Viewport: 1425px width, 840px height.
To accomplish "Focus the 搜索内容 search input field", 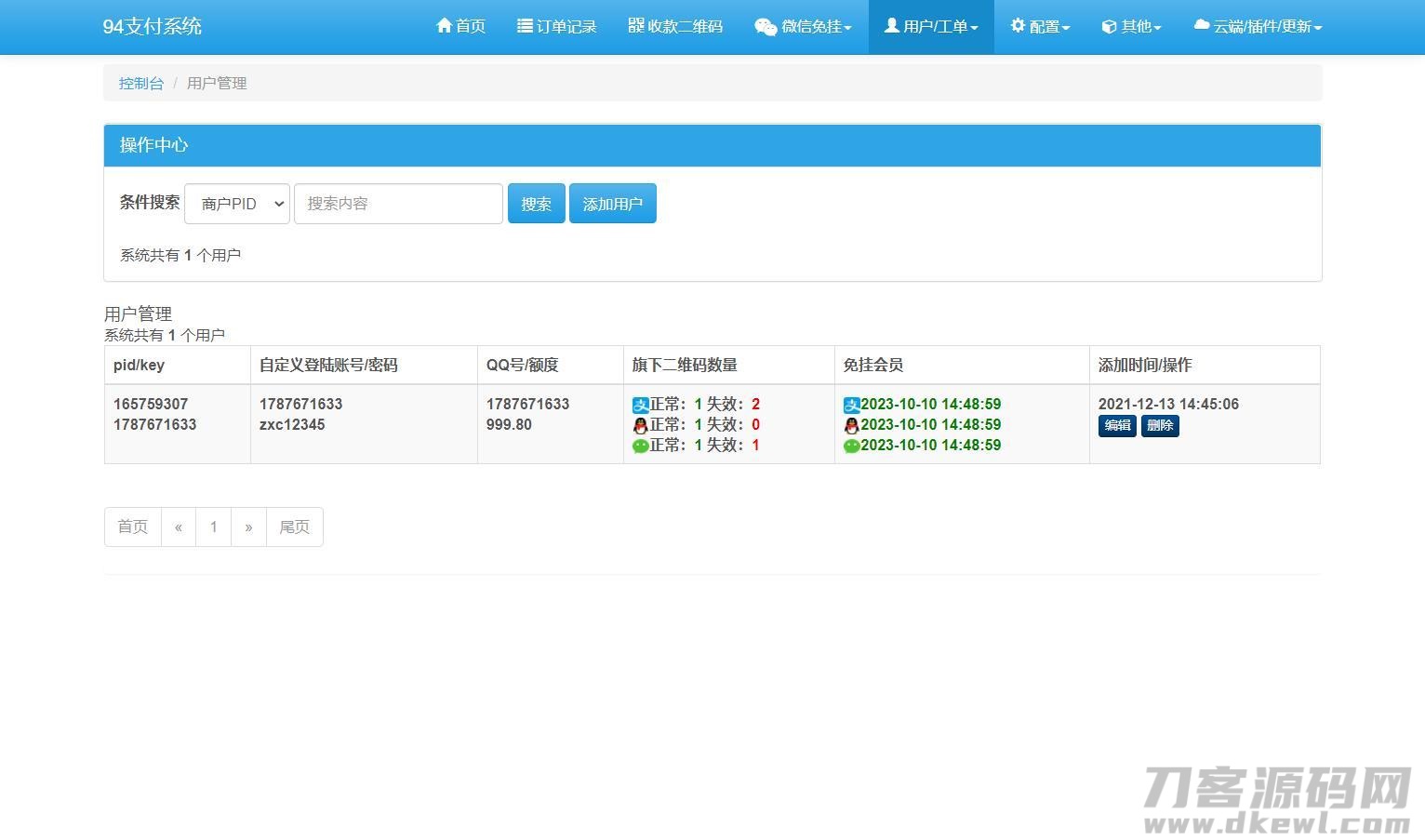I will tap(398, 204).
